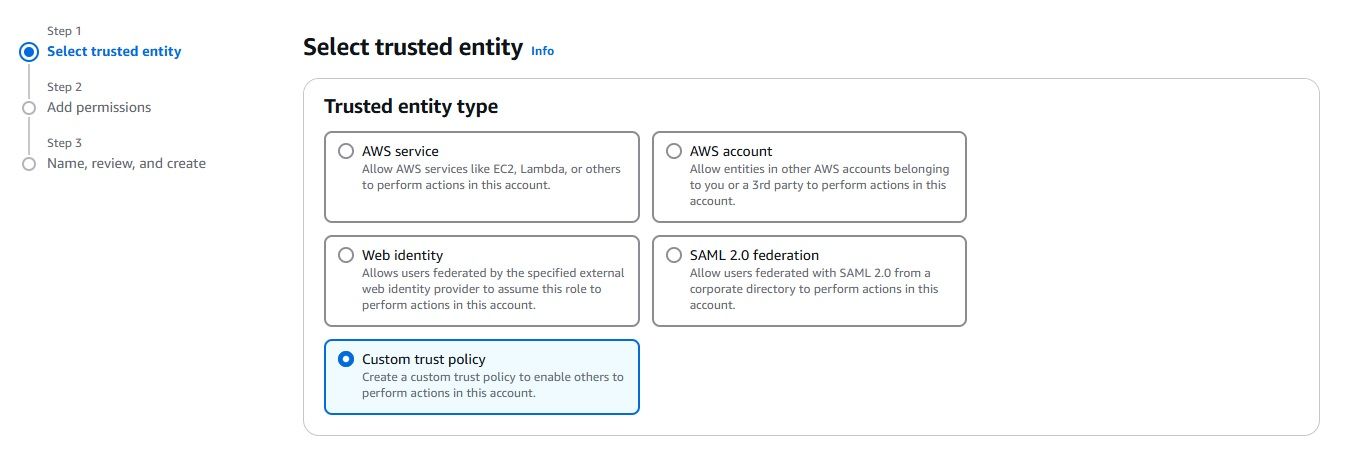Click the Custom trust policy card description

[x=490, y=385]
